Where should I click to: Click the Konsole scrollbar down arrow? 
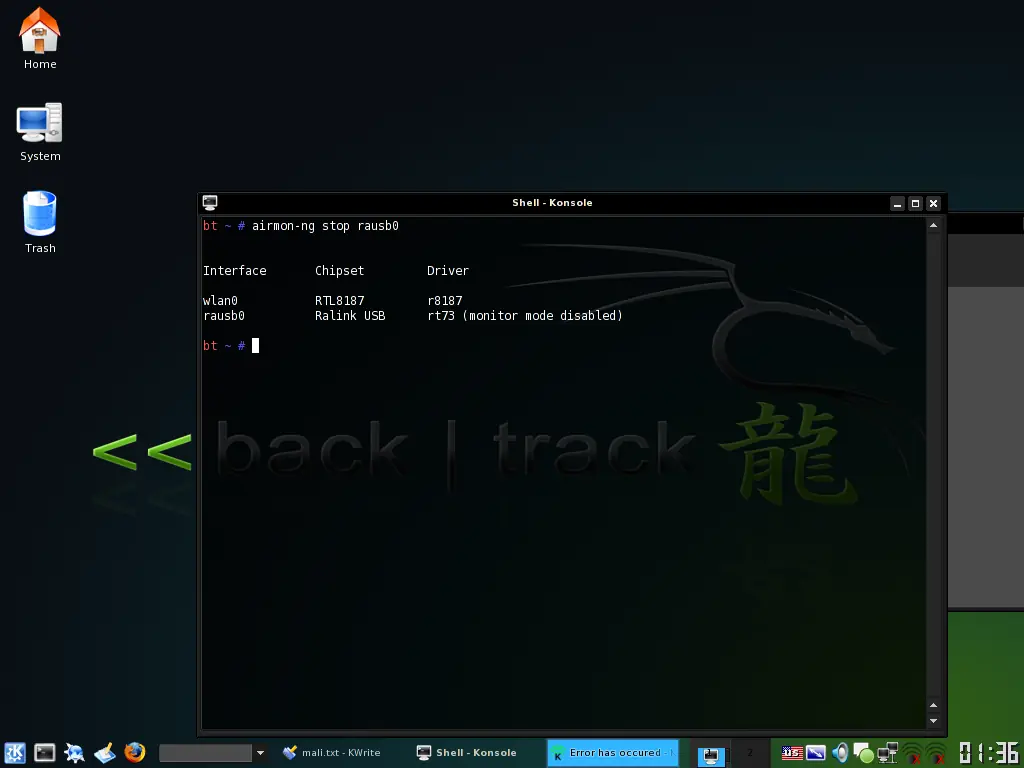pyautogui.click(x=934, y=721)
